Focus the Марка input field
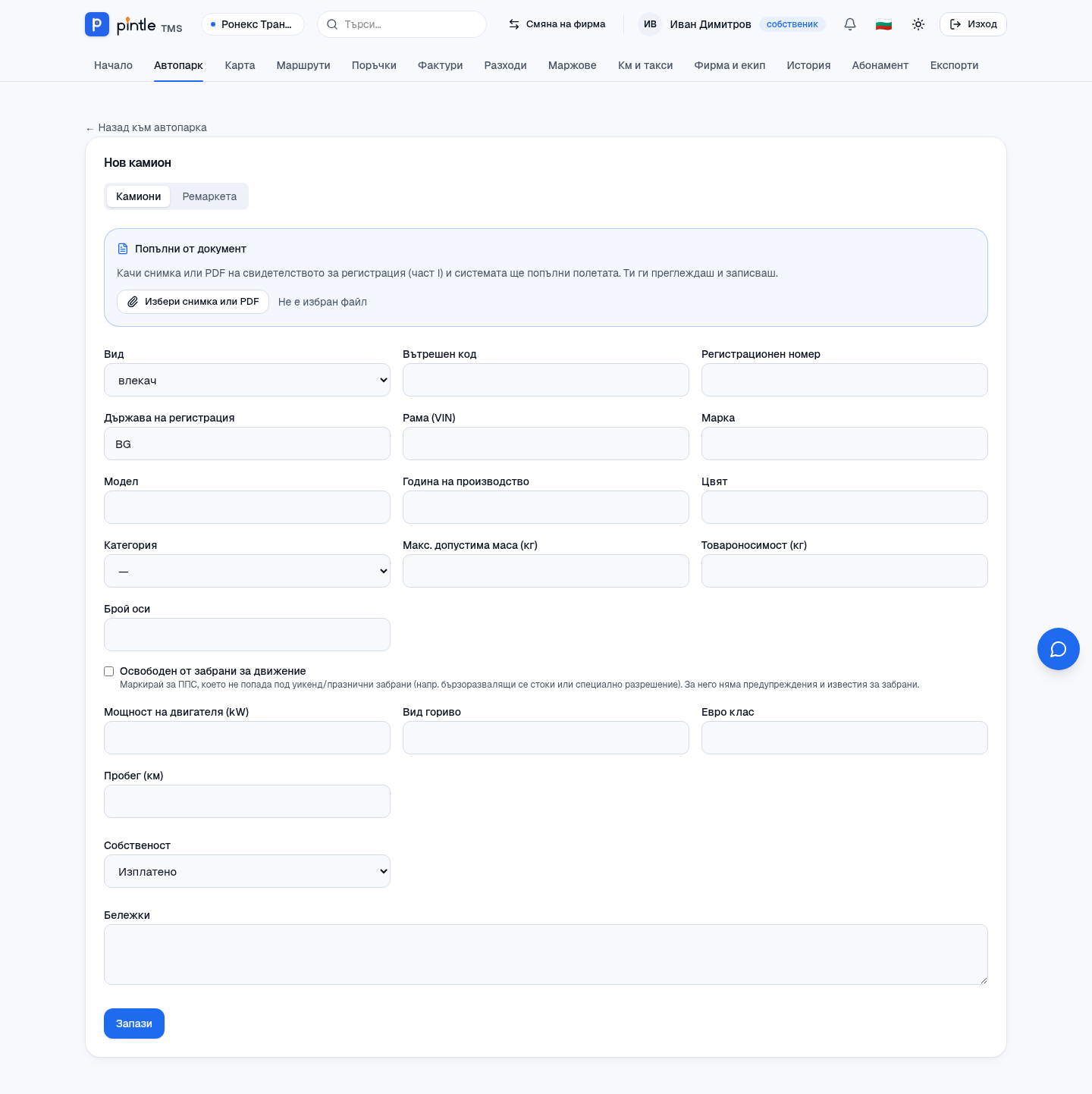Image resolution: width=1092 pixels, height=1094 pixels. (x=845, y=444)
